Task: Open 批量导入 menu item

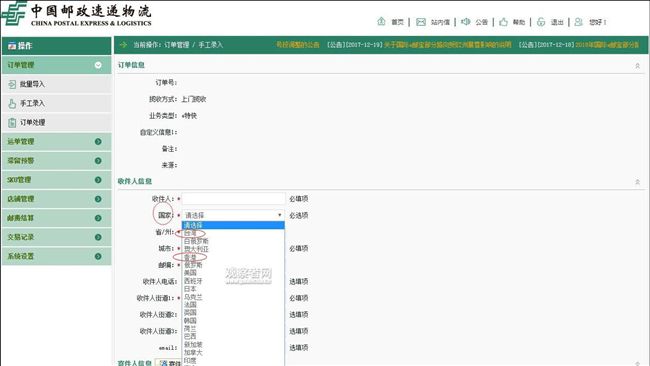Action: (x=57, y=84)
